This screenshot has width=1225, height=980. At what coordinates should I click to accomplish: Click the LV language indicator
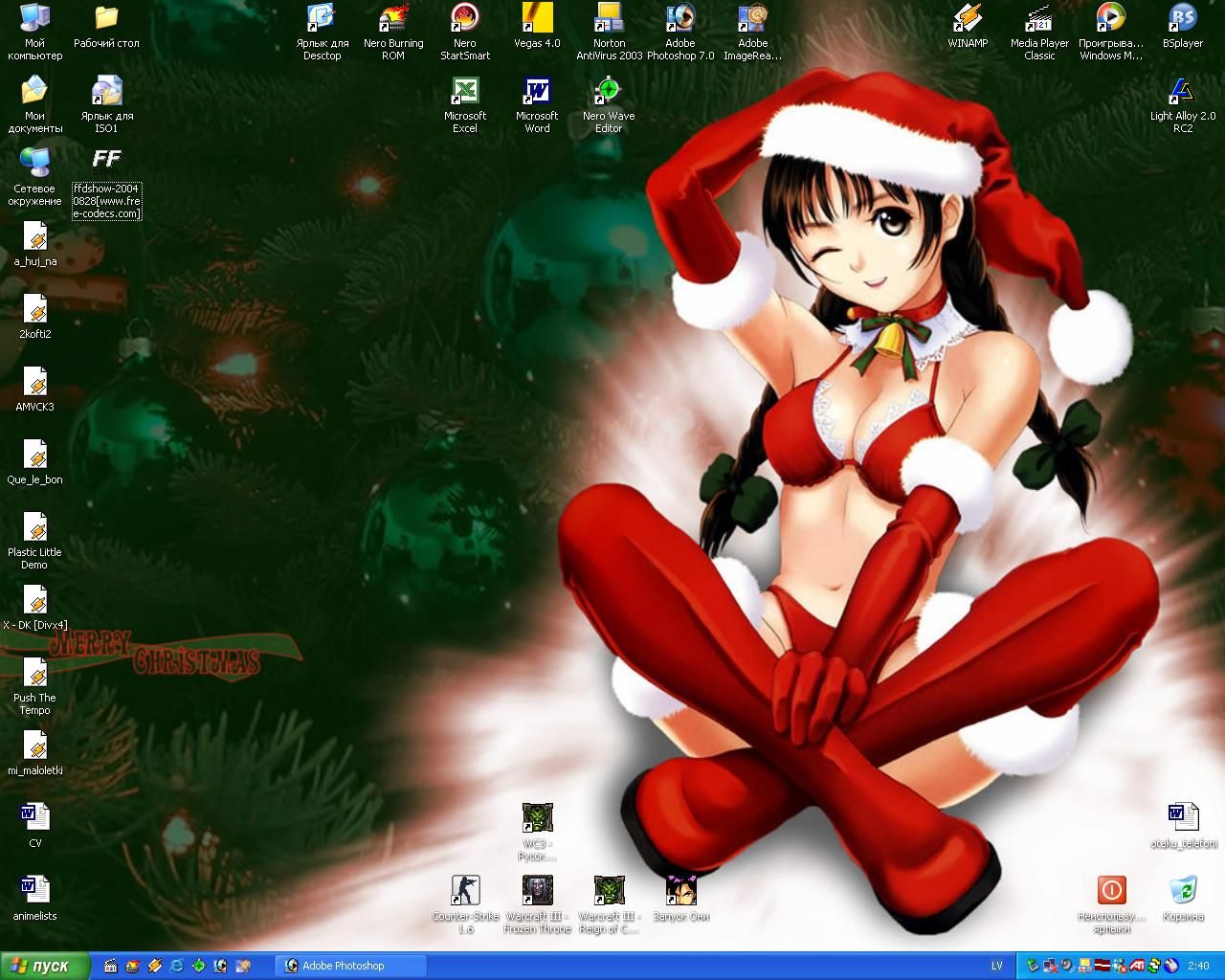click(996, 966)
